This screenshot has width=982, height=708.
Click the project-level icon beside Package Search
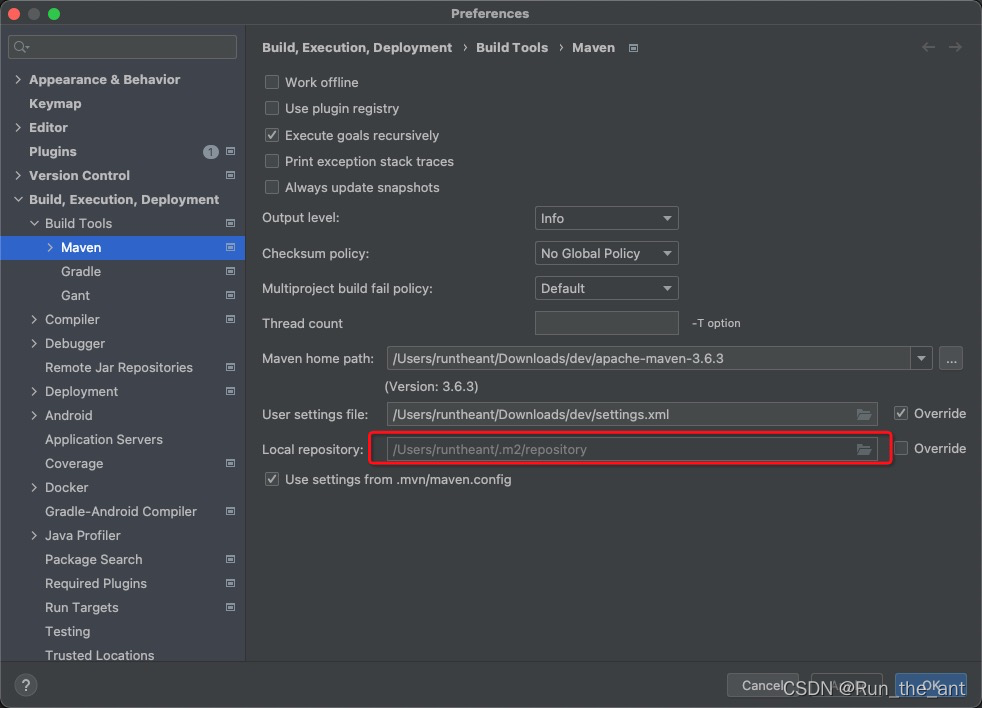tap(230, 559)
